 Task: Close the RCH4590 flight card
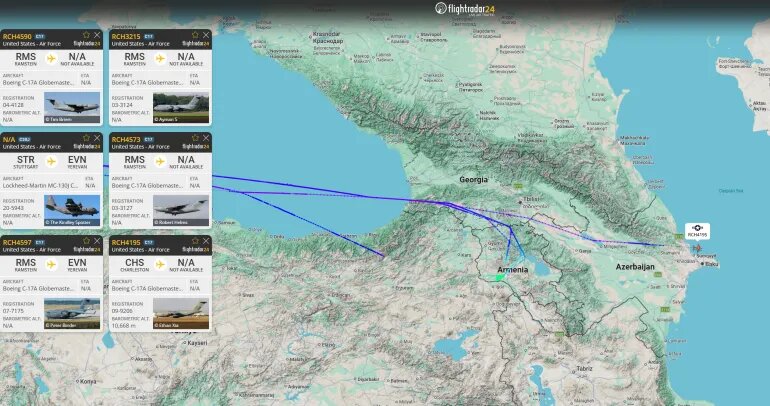pyautogui.click(x=97, y=35)
